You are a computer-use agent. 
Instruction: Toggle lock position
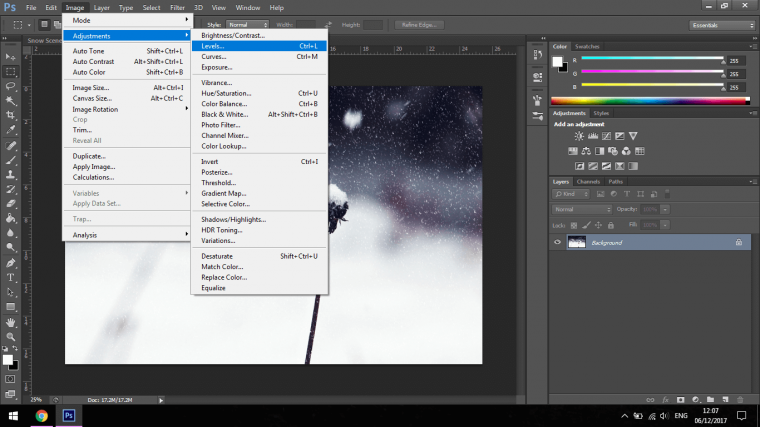598,225
